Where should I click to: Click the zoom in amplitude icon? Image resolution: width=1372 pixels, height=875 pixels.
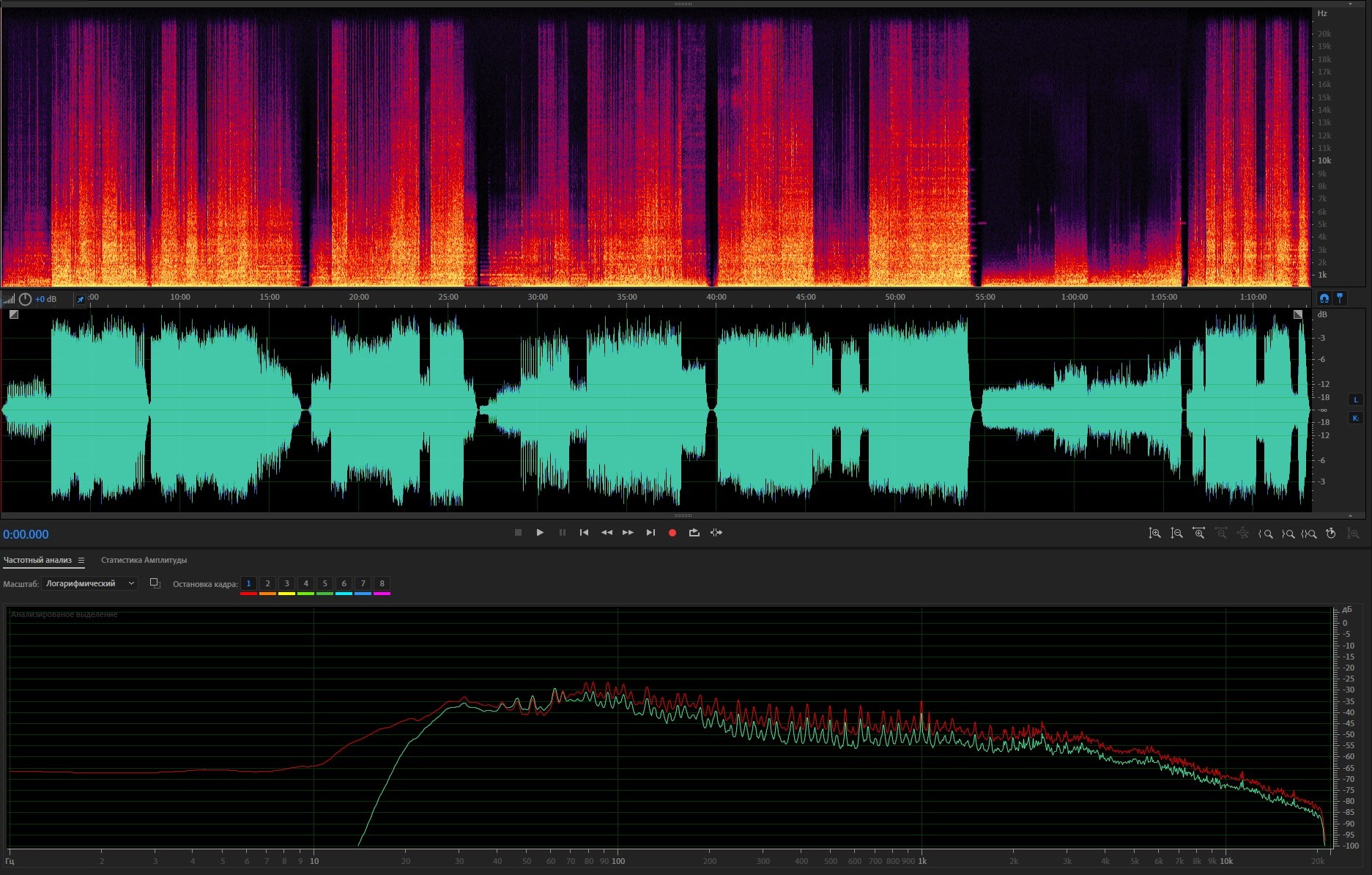1154,534
